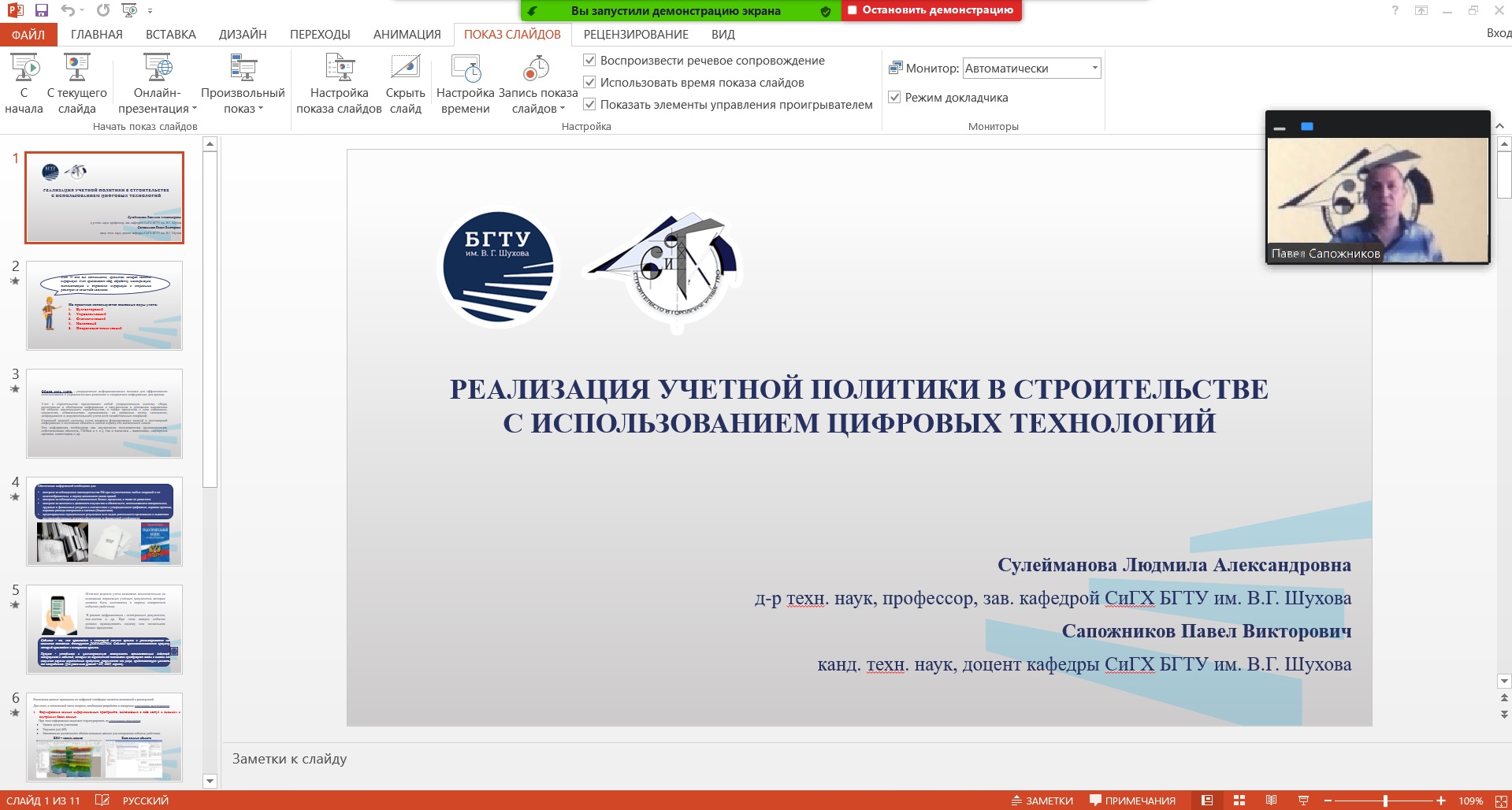This screenshot has width=1512, height=810.
Task: Switch to slide sorter view icon
Action: (1239, 801)
